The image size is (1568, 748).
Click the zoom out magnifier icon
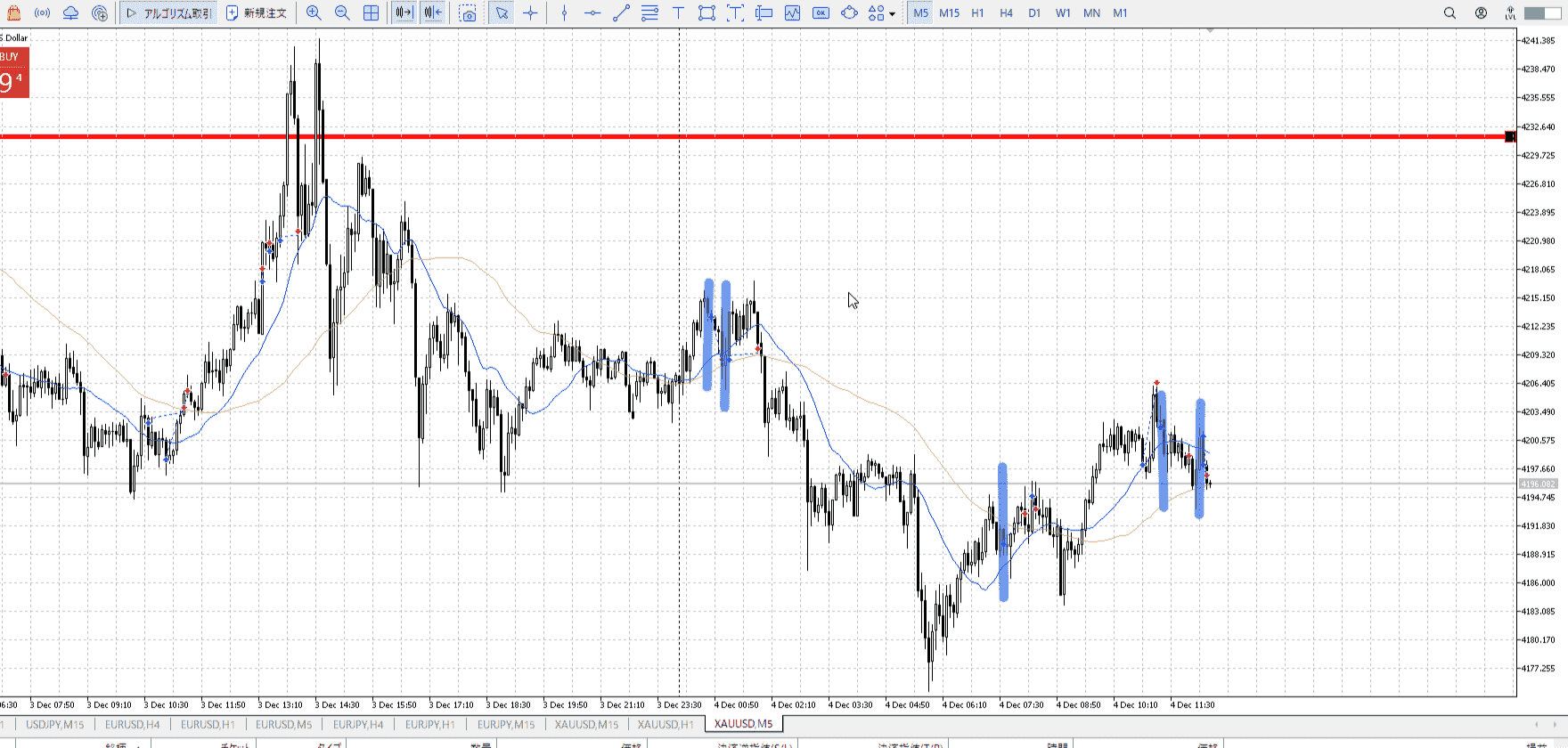point(342,13)
